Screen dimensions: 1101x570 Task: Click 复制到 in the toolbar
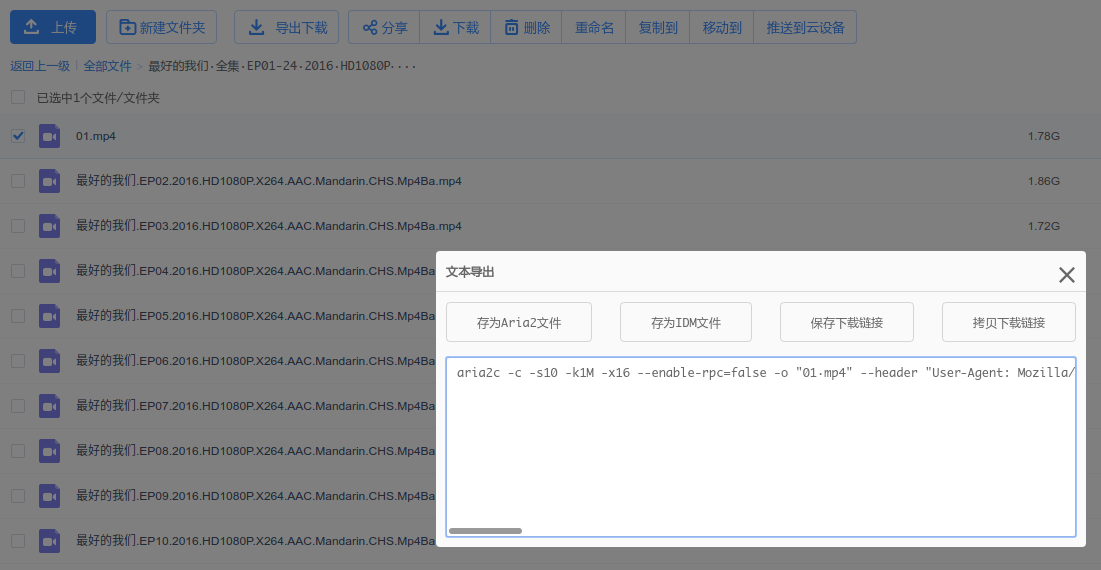coord(658,27)
